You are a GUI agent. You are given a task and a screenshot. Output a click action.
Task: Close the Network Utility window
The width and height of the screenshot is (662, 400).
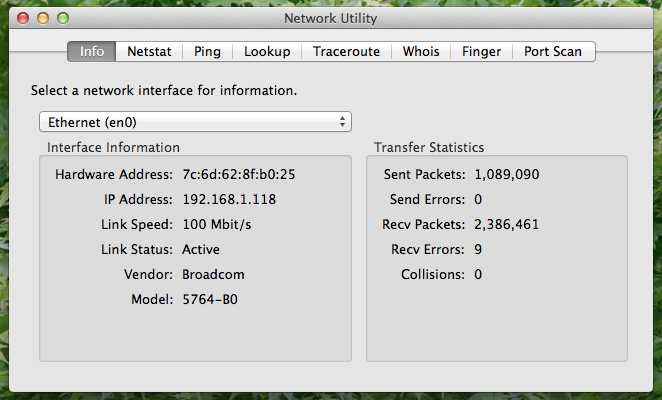[23, 18]
